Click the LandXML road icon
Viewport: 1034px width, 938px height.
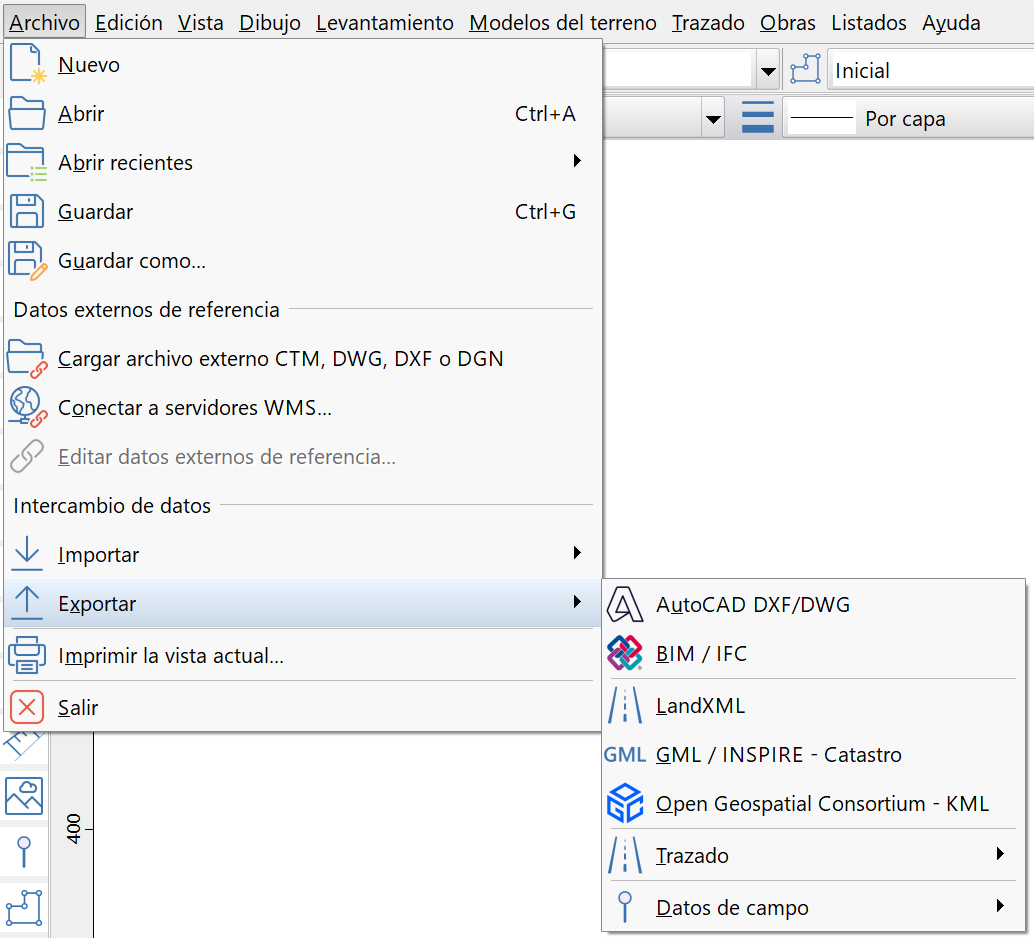625,706
